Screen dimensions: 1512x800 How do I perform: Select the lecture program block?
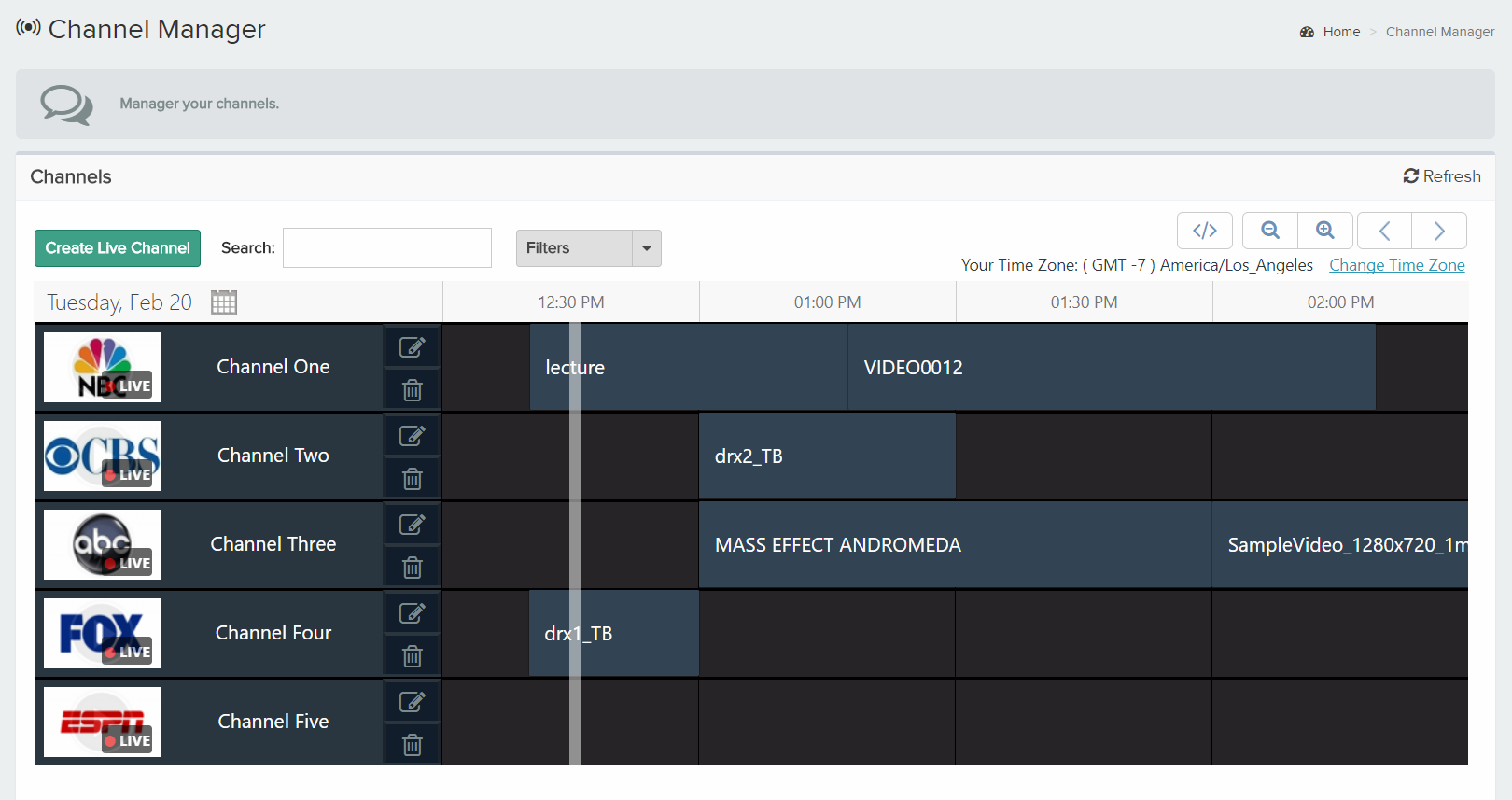click(x=689, y=368)
